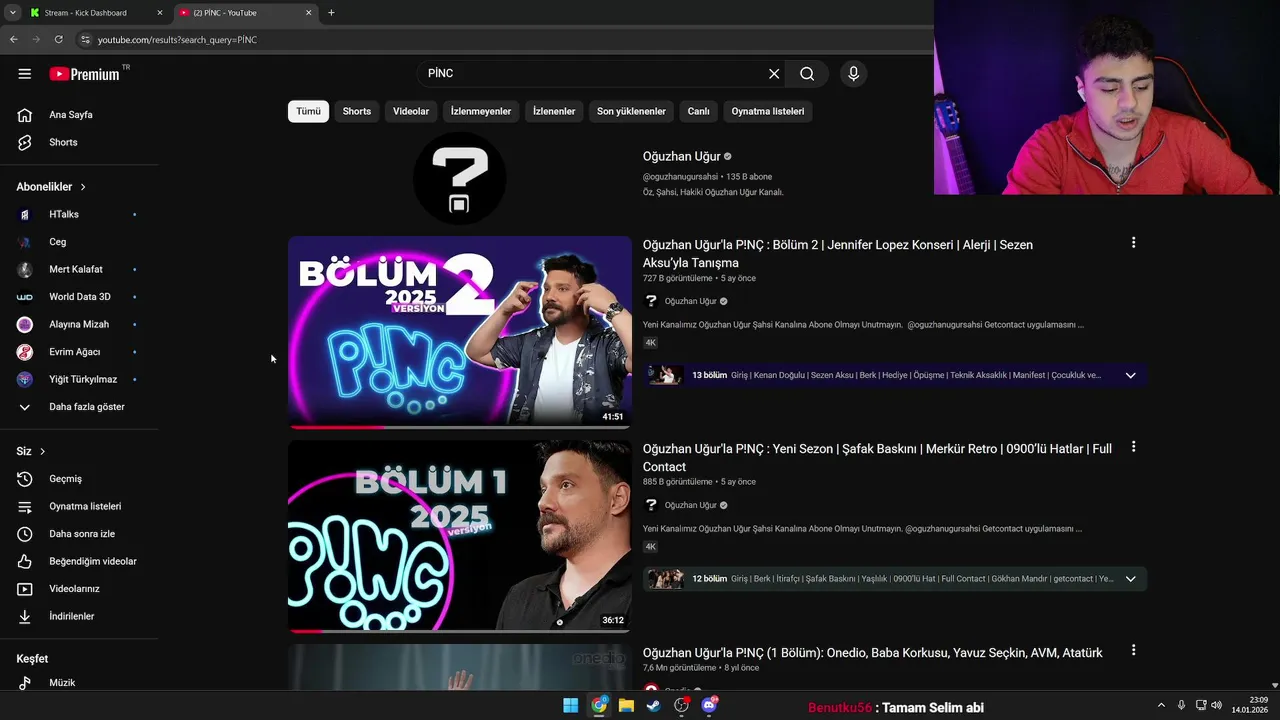Open Steam from taskbar
Viewport: 1280px width, 720px height.
[653, 705]
